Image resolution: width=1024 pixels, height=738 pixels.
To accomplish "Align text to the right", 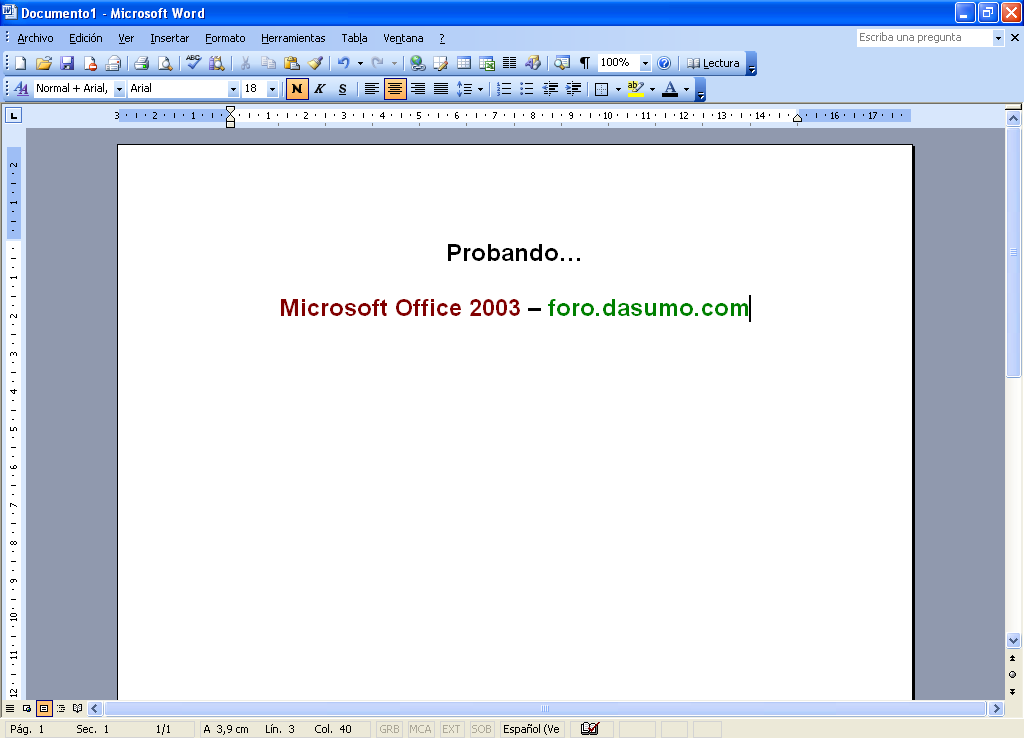I will click(418, 89).
